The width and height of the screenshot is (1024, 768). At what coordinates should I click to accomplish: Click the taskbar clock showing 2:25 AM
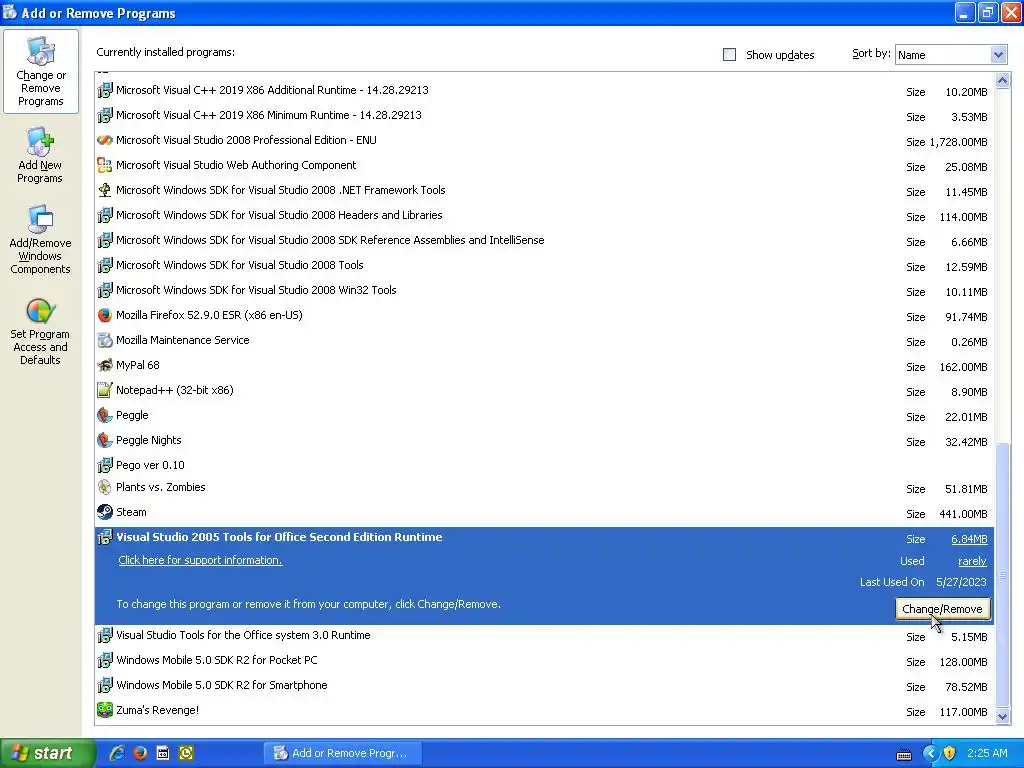(x=987, y=753)
